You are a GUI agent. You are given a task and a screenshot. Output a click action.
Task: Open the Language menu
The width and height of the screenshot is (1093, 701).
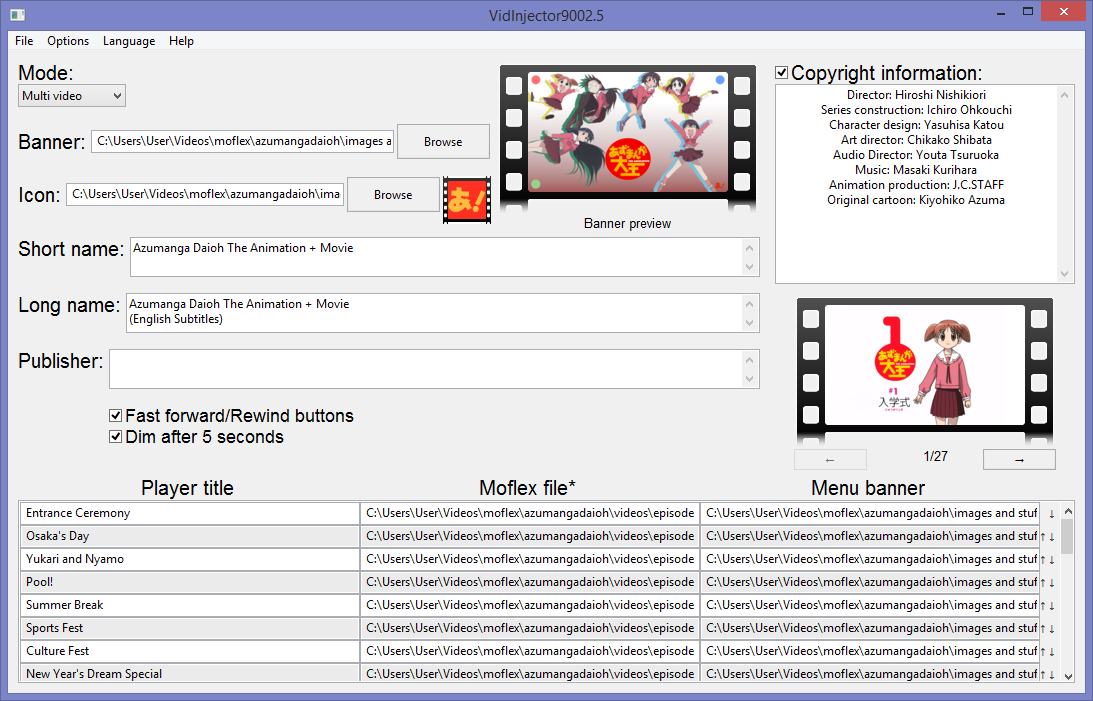pos(129,41)
